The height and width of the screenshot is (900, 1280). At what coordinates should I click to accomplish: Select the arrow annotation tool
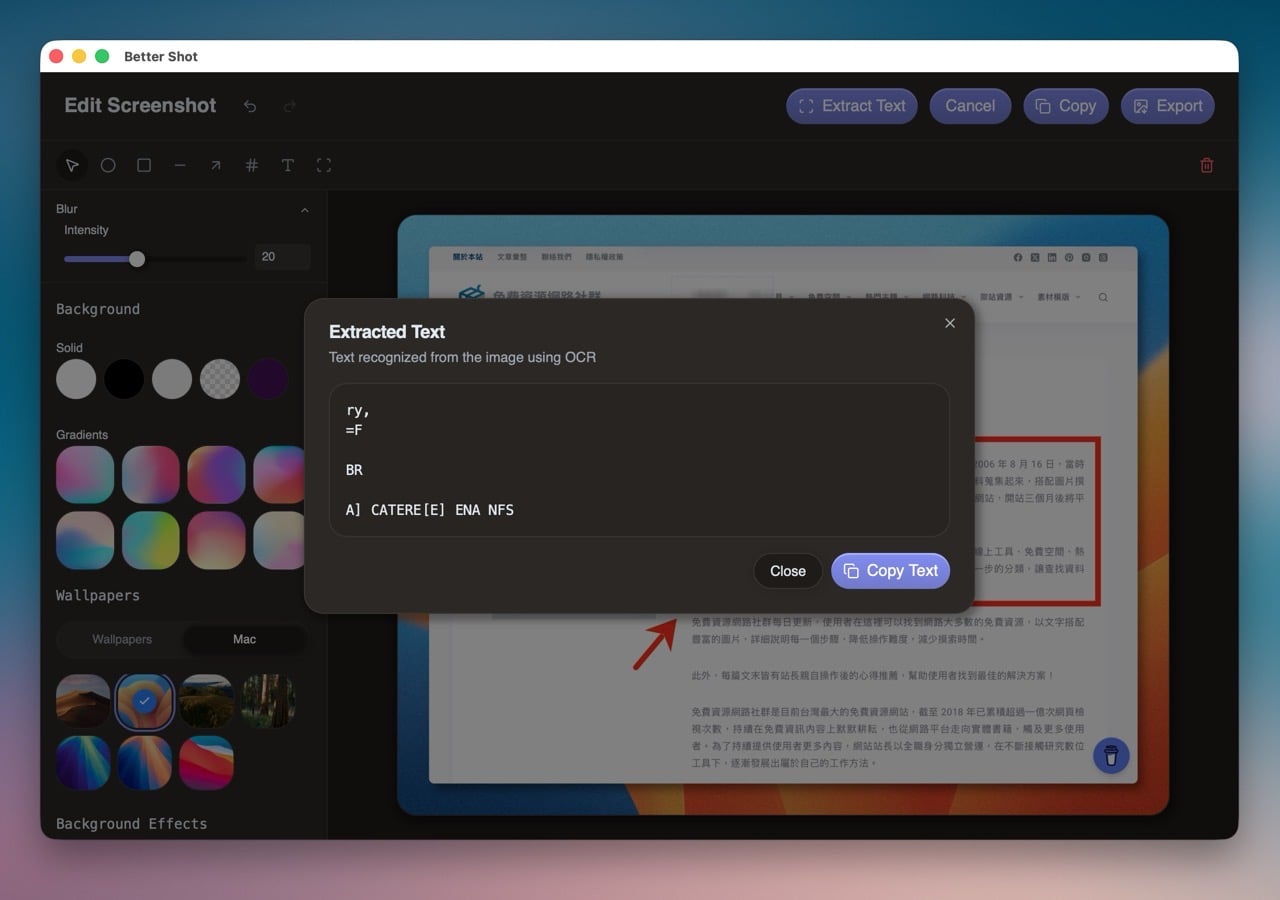point(215,165)
